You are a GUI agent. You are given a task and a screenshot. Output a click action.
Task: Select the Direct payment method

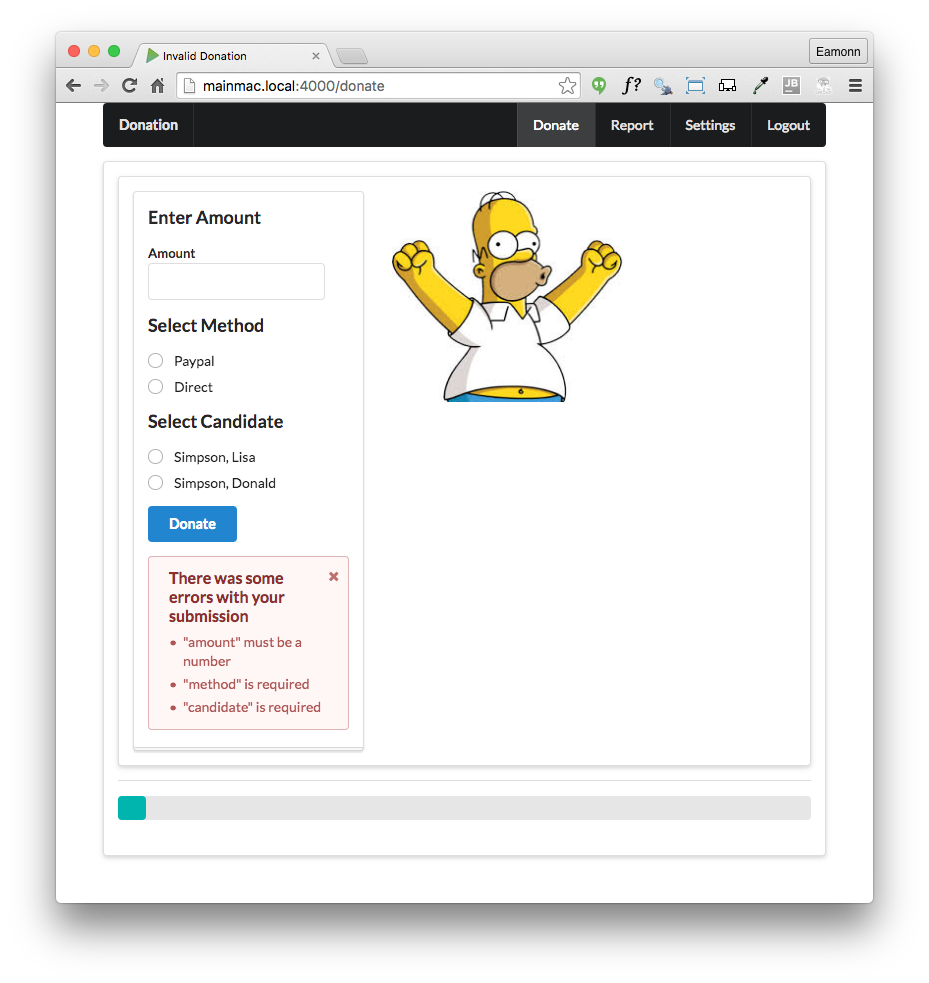[156, 387]
